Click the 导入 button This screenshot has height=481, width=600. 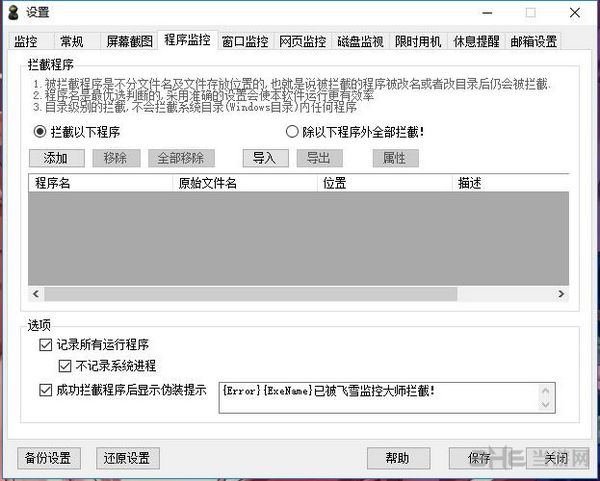pos(266,158)
